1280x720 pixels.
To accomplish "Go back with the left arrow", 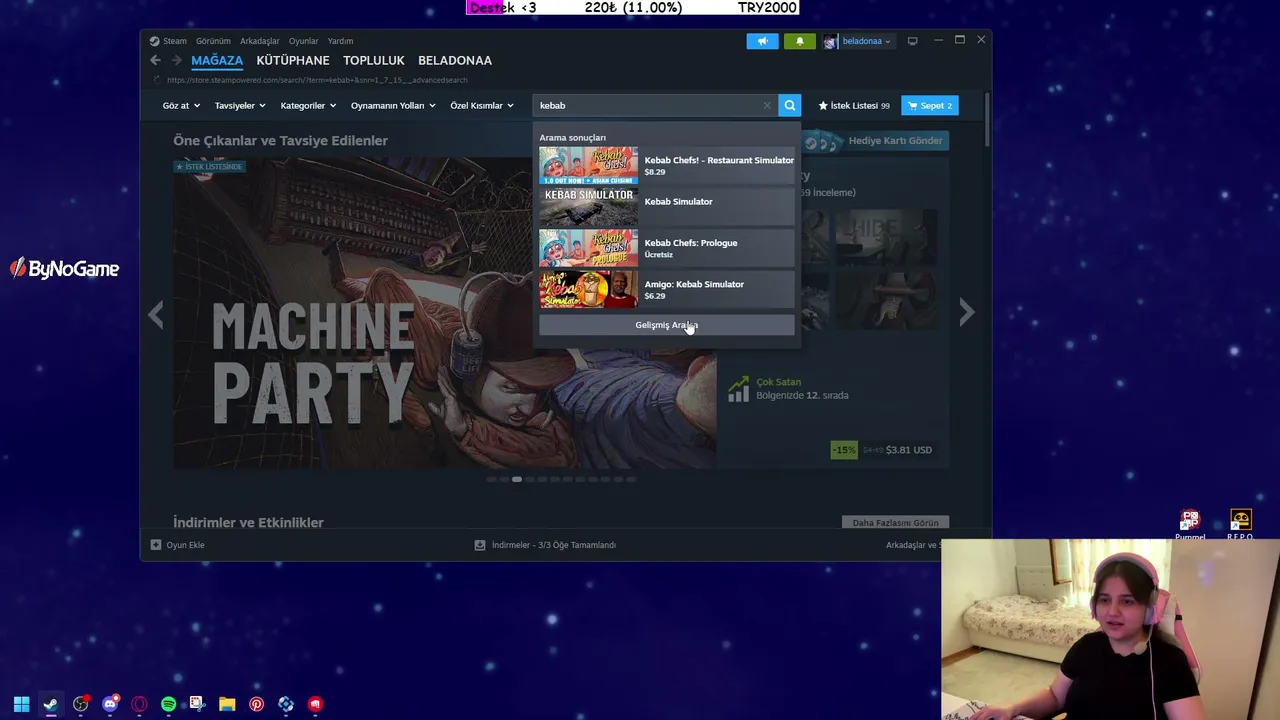I will click(155, 60).
